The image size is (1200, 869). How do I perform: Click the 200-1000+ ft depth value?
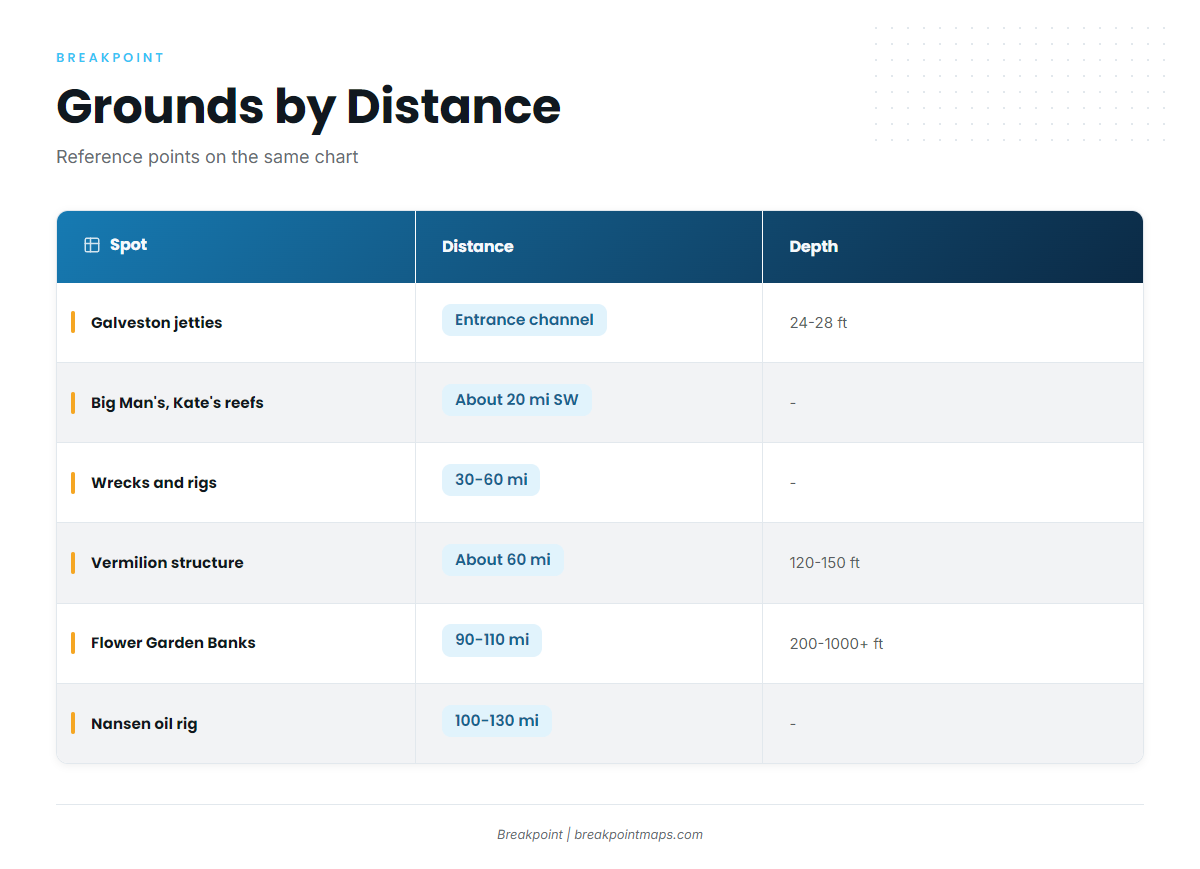tap(836, 644)
